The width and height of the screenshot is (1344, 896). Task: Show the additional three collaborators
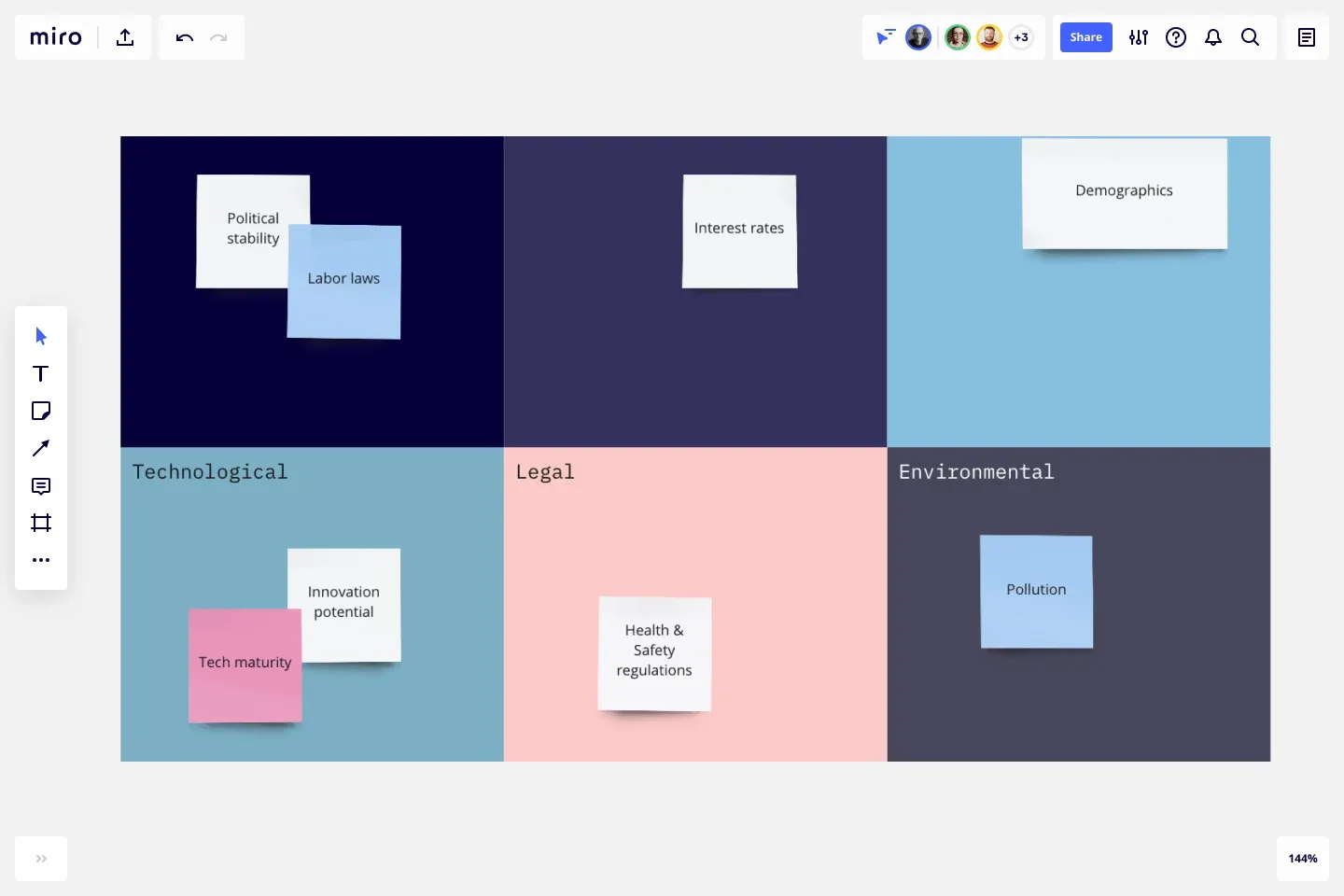click(1021, 37)
